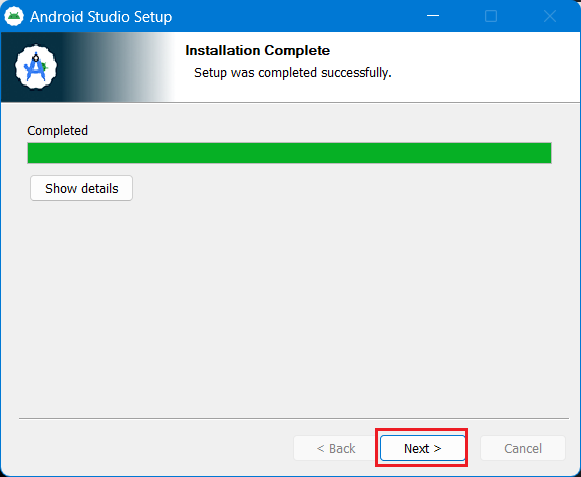The height and width of the screenshot is (477, 581).
Task: Click the greyed-out close X icon
Action: pos(550,16)
